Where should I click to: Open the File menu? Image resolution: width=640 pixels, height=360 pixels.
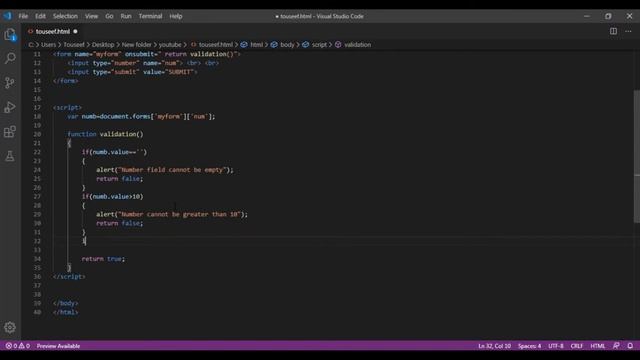[x=23, y=16]
